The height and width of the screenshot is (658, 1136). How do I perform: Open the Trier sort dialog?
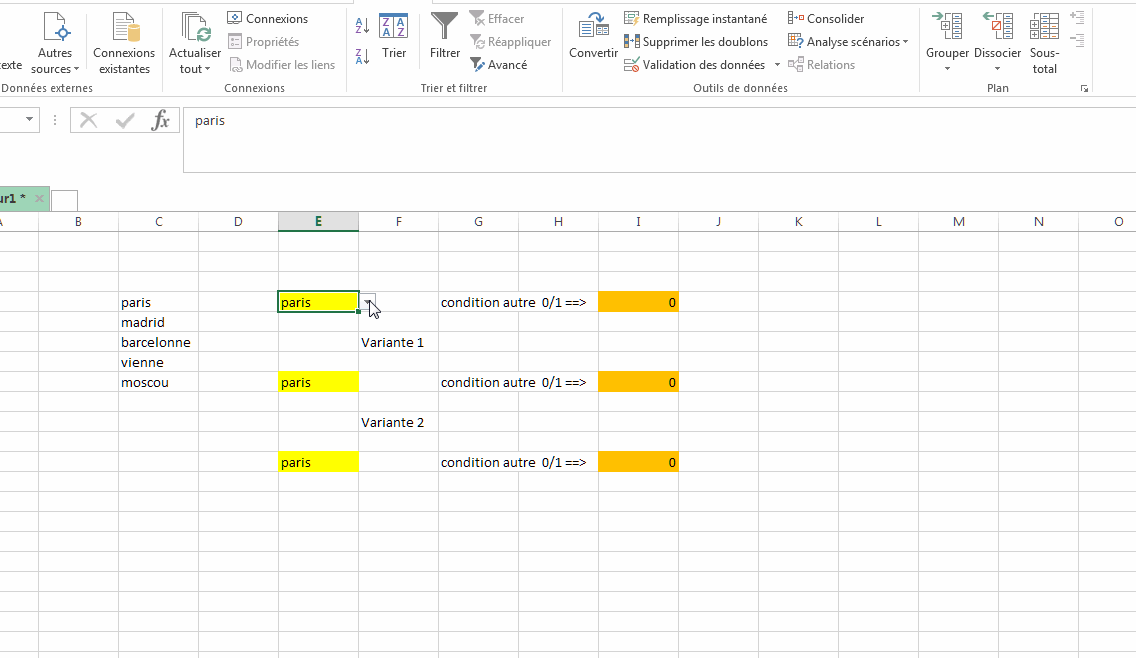point(394,36)
